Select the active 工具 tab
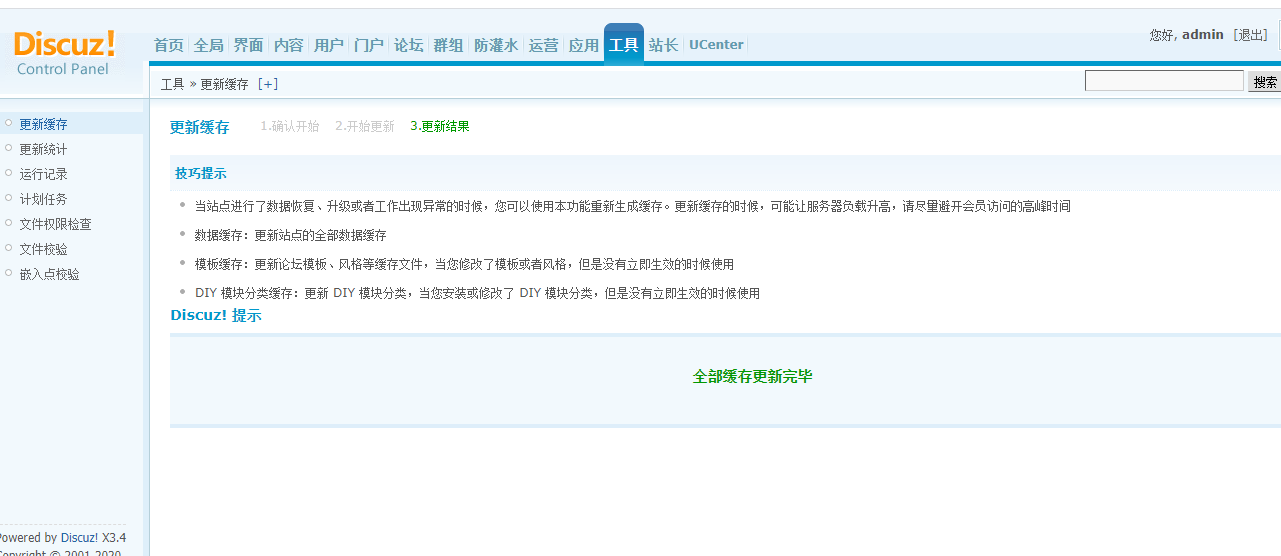Image resolution: width=1281 pixels, height=556 pixels. (x=624, y=45)
